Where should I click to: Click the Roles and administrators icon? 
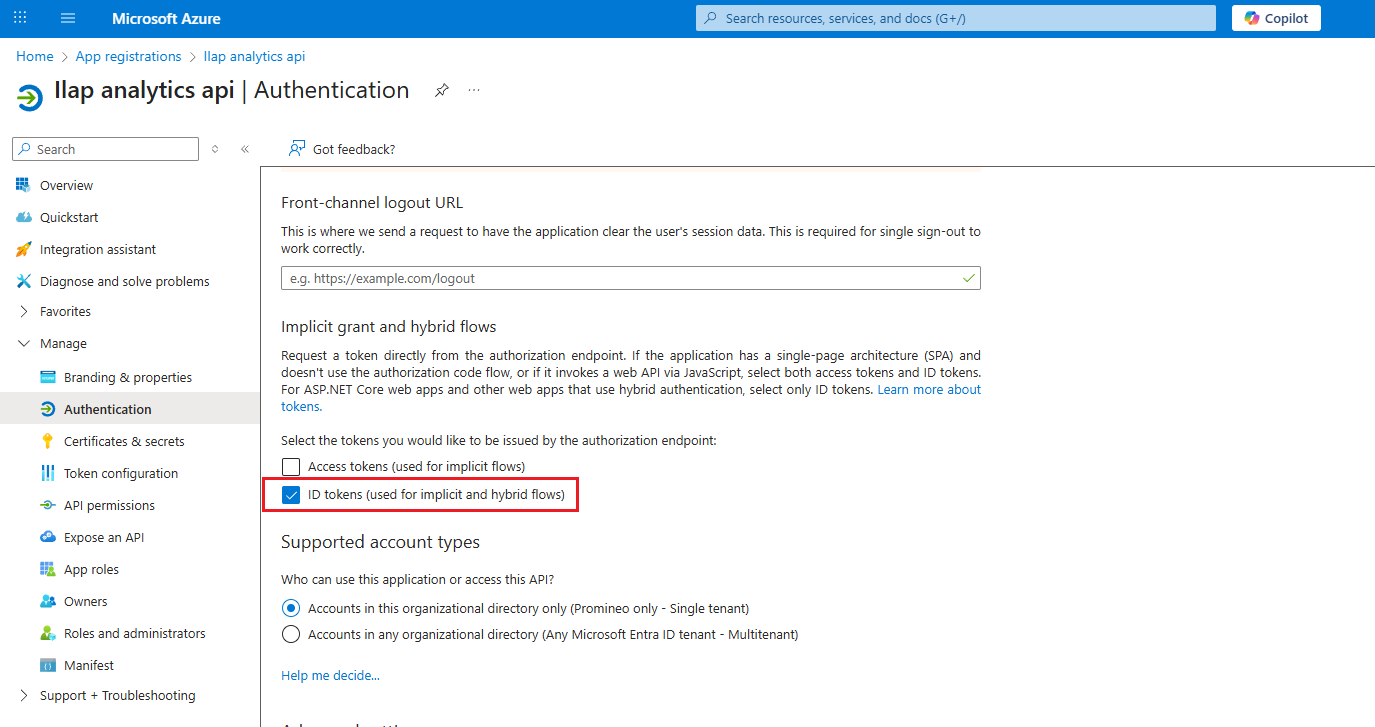pos(47,633)
